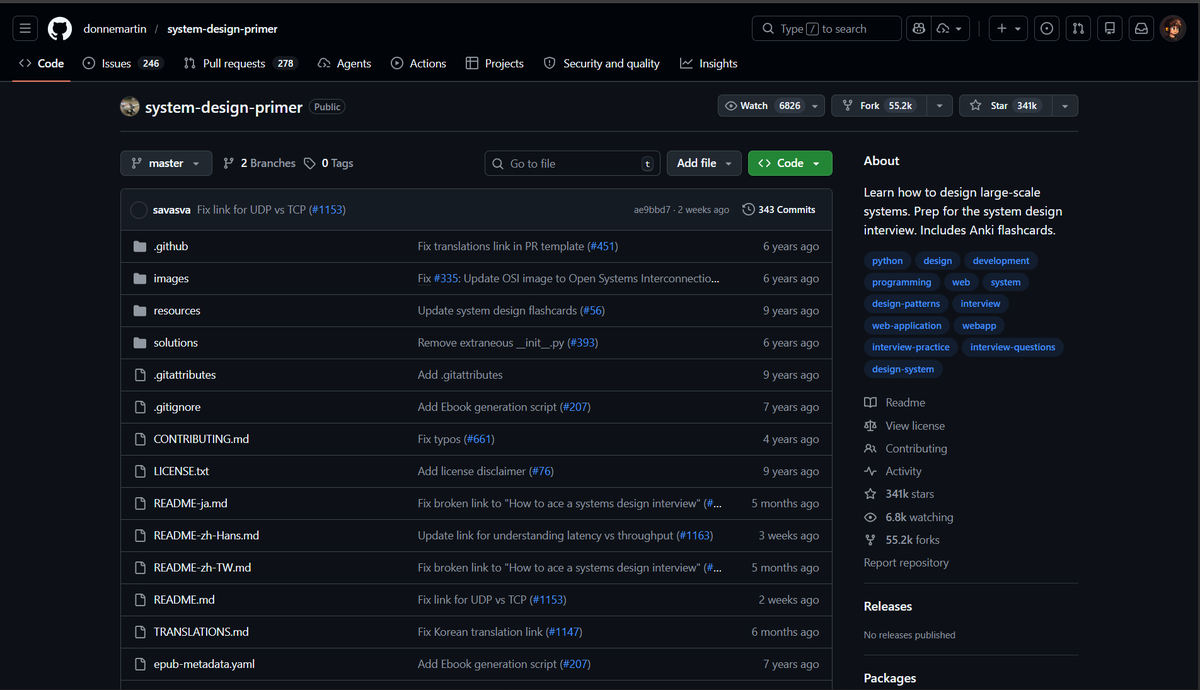Screen dimensions: 1200x690
Task: Click the file icon beside LICENSE.txt
Action: click(140, 471)
